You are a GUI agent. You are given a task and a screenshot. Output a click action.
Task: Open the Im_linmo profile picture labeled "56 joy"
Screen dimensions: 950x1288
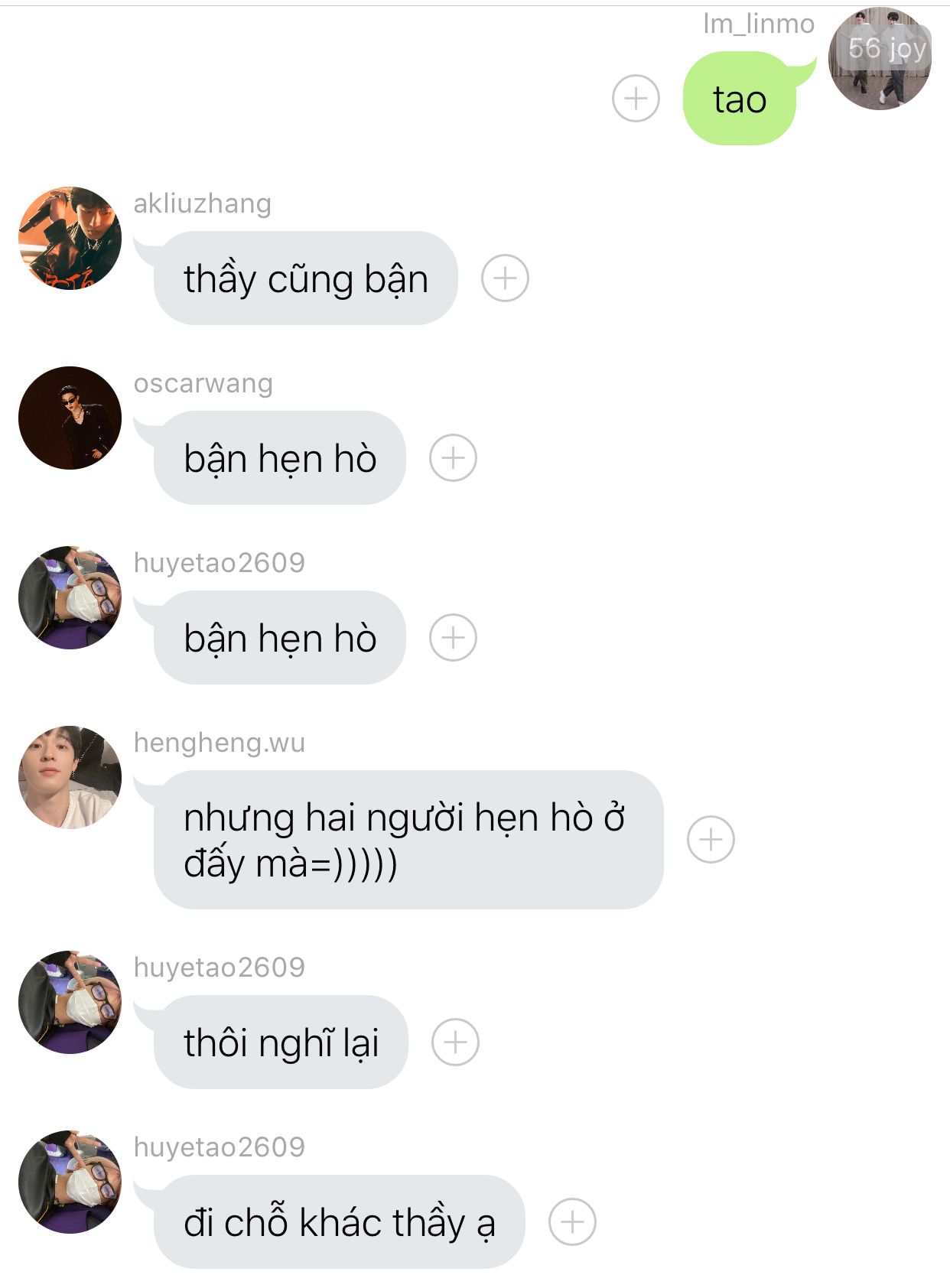(880, 59)
